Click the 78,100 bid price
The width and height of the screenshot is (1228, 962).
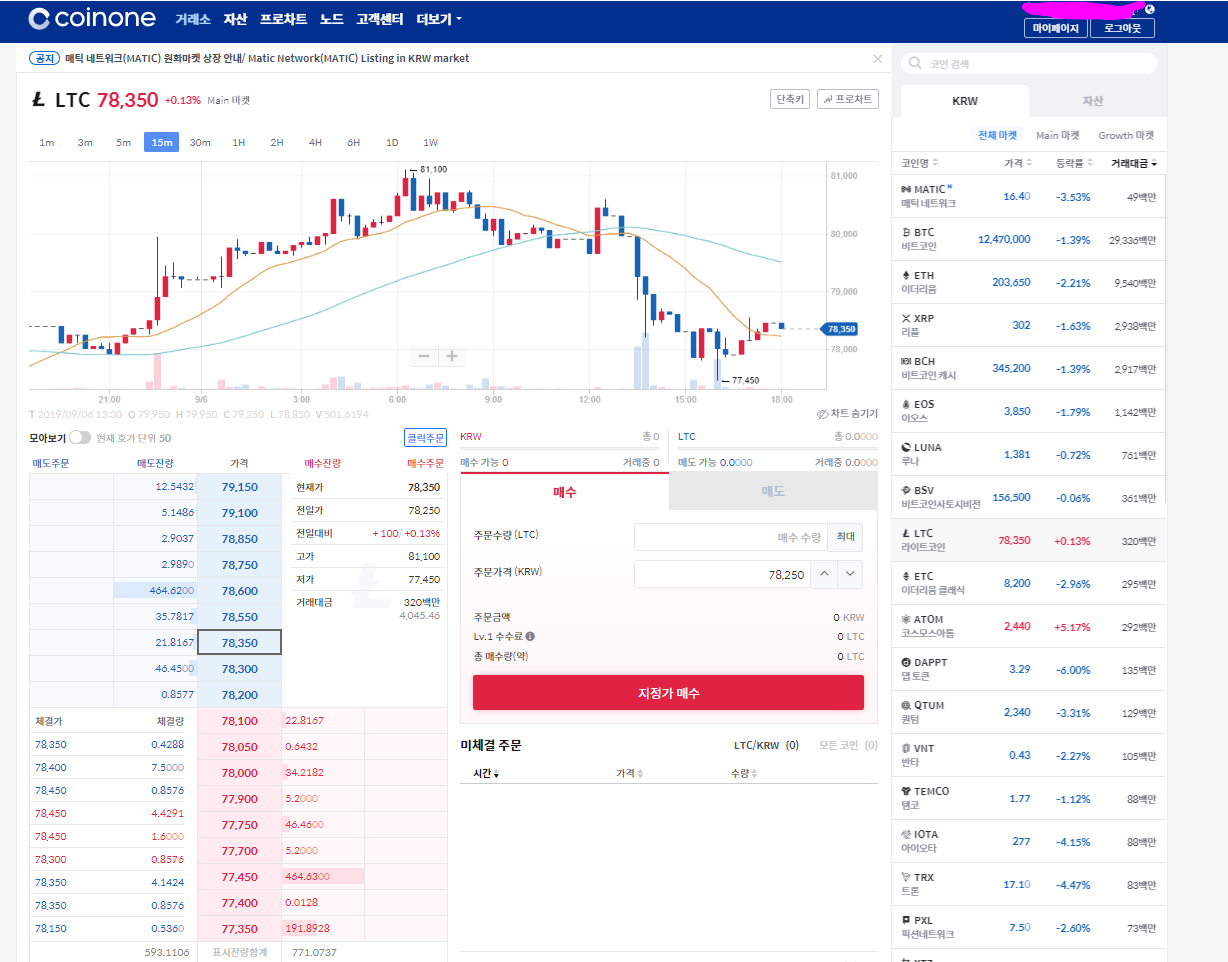point(240,721)
